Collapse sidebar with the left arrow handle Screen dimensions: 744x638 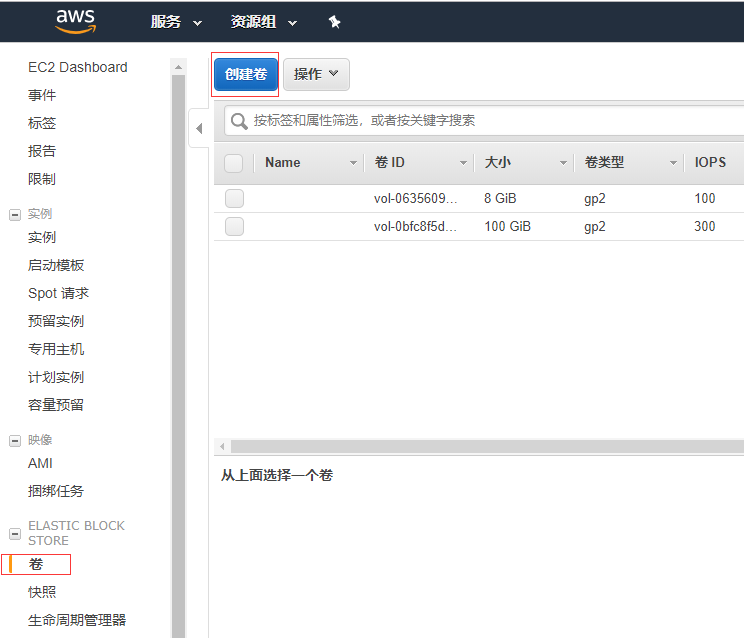[198, 128]
